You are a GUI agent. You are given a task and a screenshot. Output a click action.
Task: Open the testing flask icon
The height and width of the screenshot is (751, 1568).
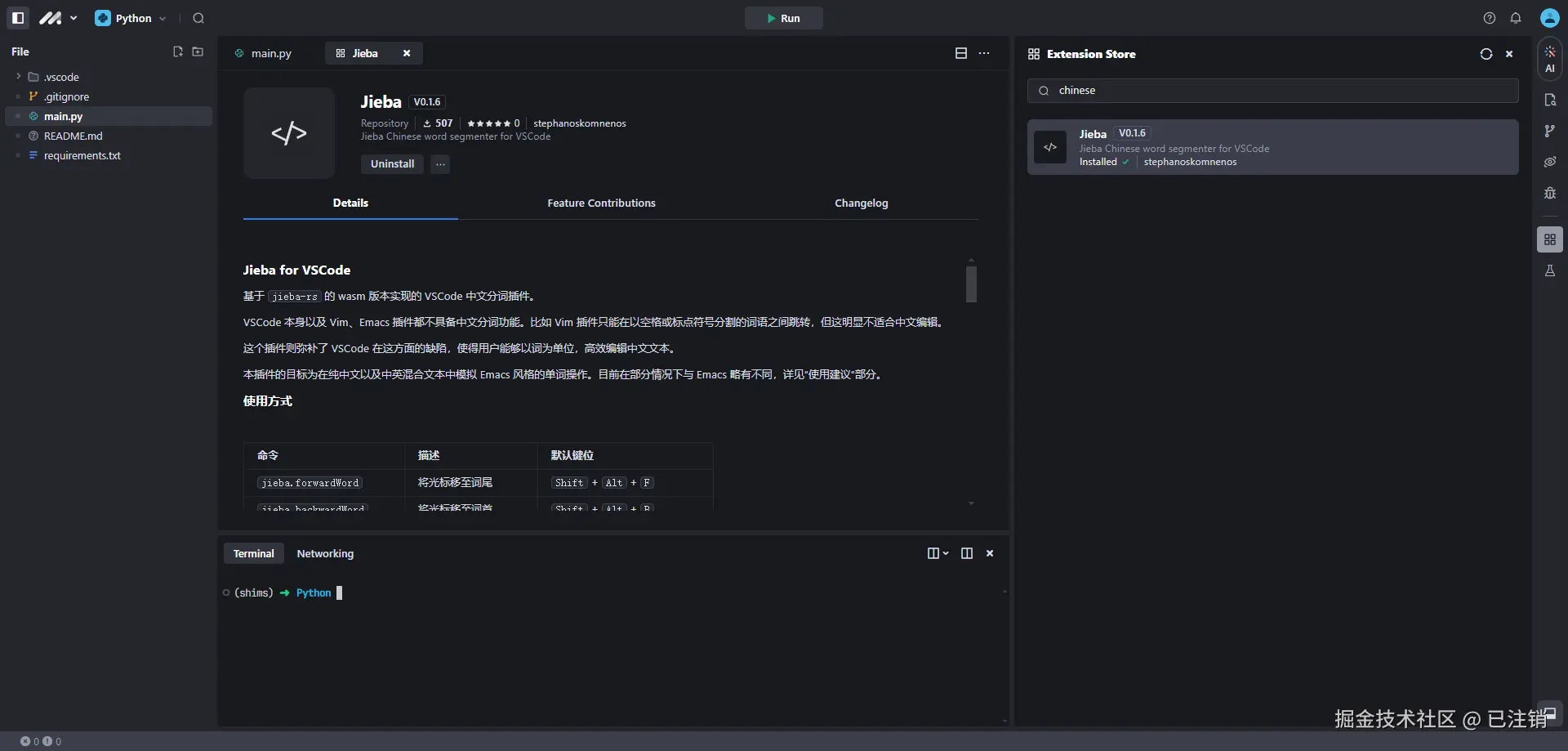(1550, 270)
